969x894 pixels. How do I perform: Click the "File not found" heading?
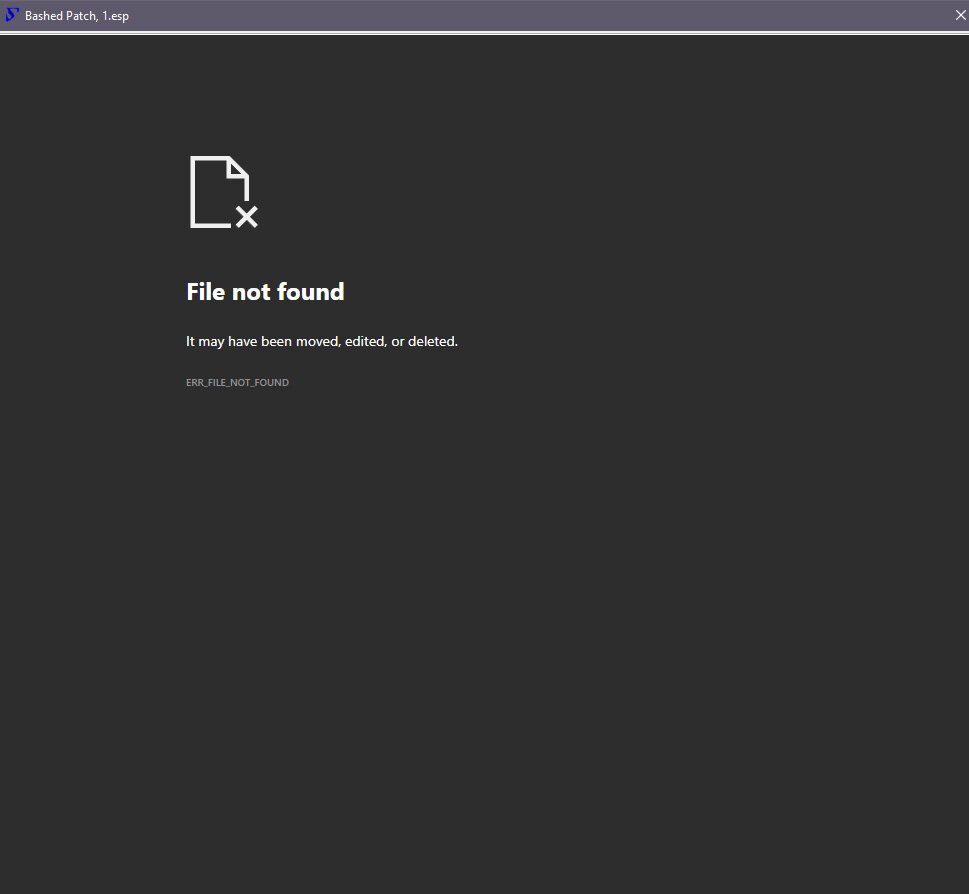point(265,292)
